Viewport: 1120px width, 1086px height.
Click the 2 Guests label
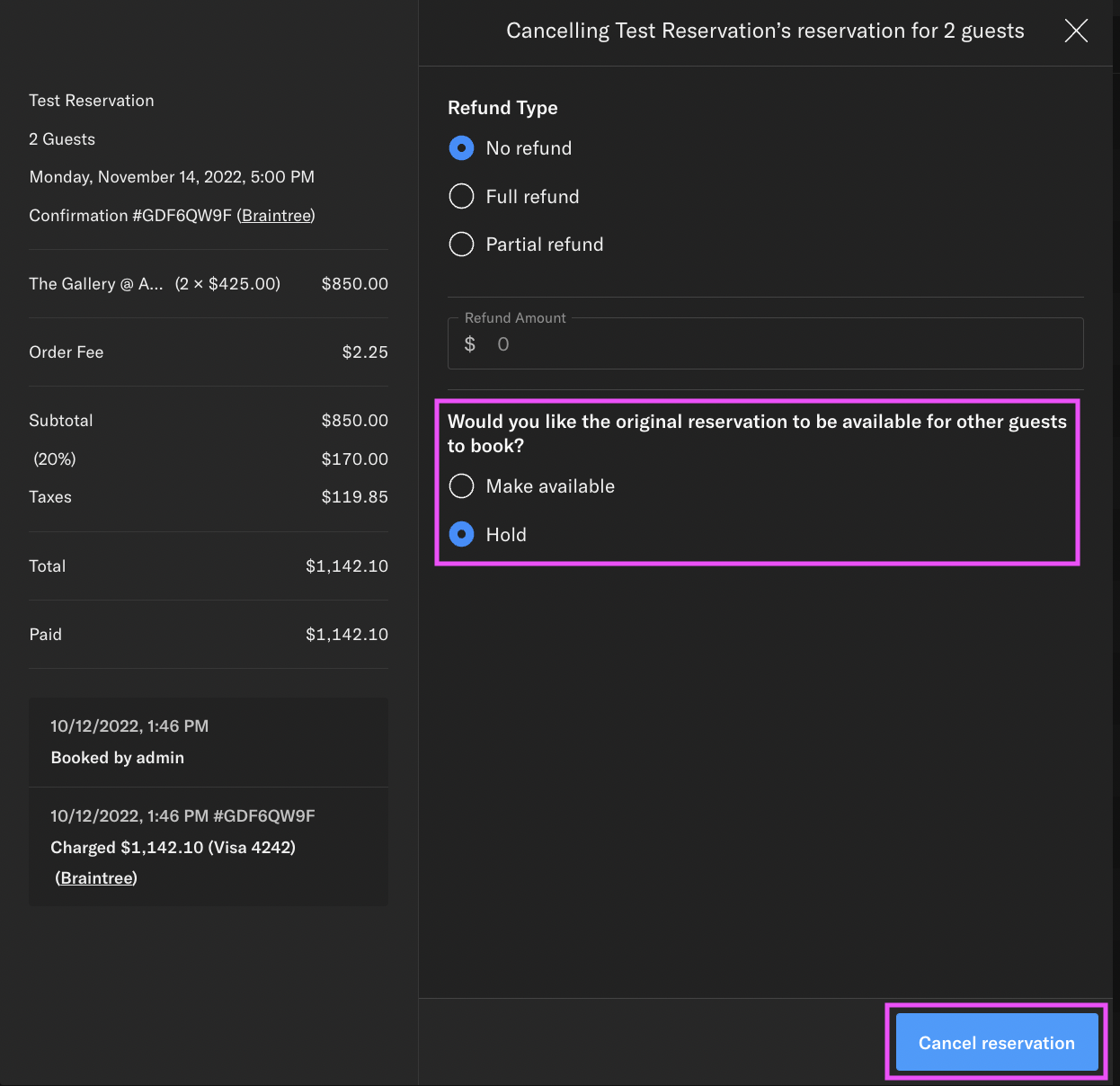click(61, 138)
